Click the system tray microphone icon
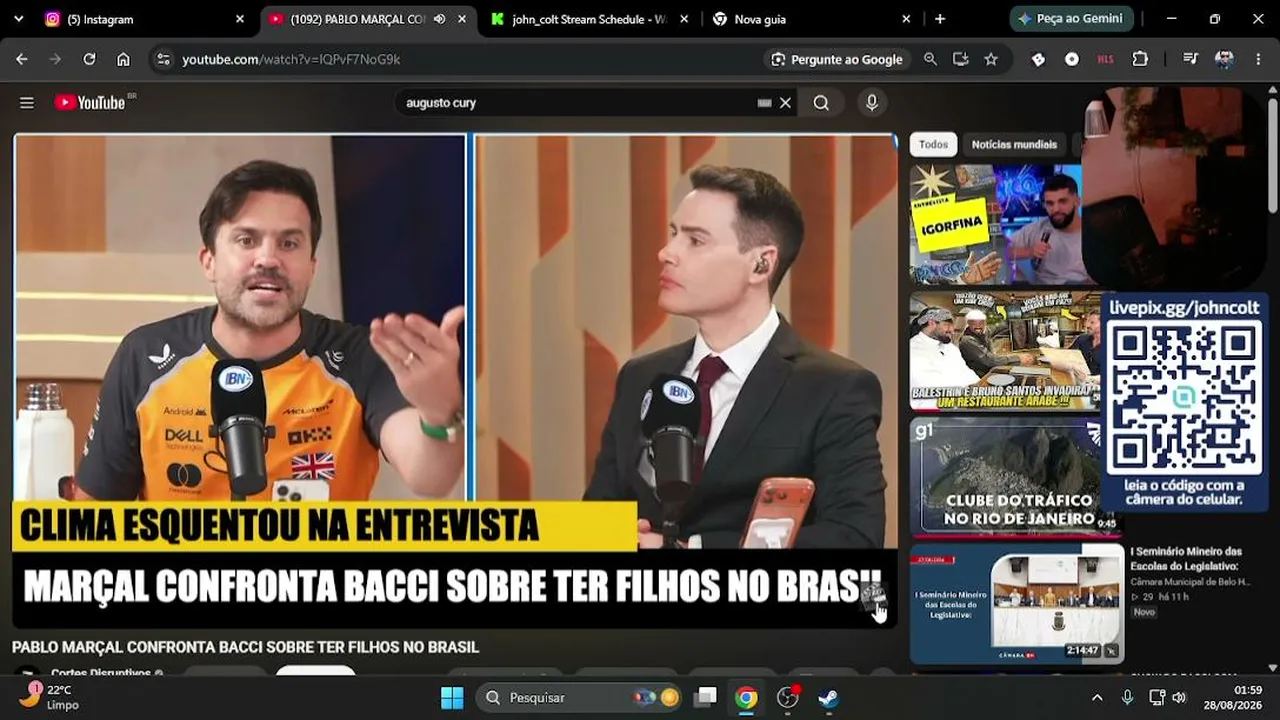1280x720 pixels. point(1127,697)
